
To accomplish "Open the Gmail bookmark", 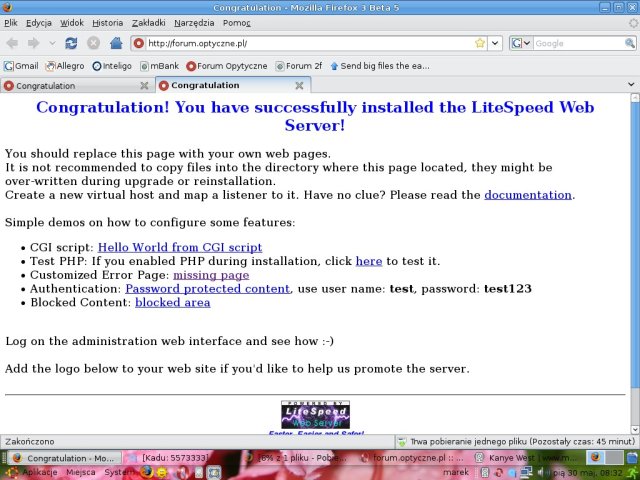I will point(21,66).
